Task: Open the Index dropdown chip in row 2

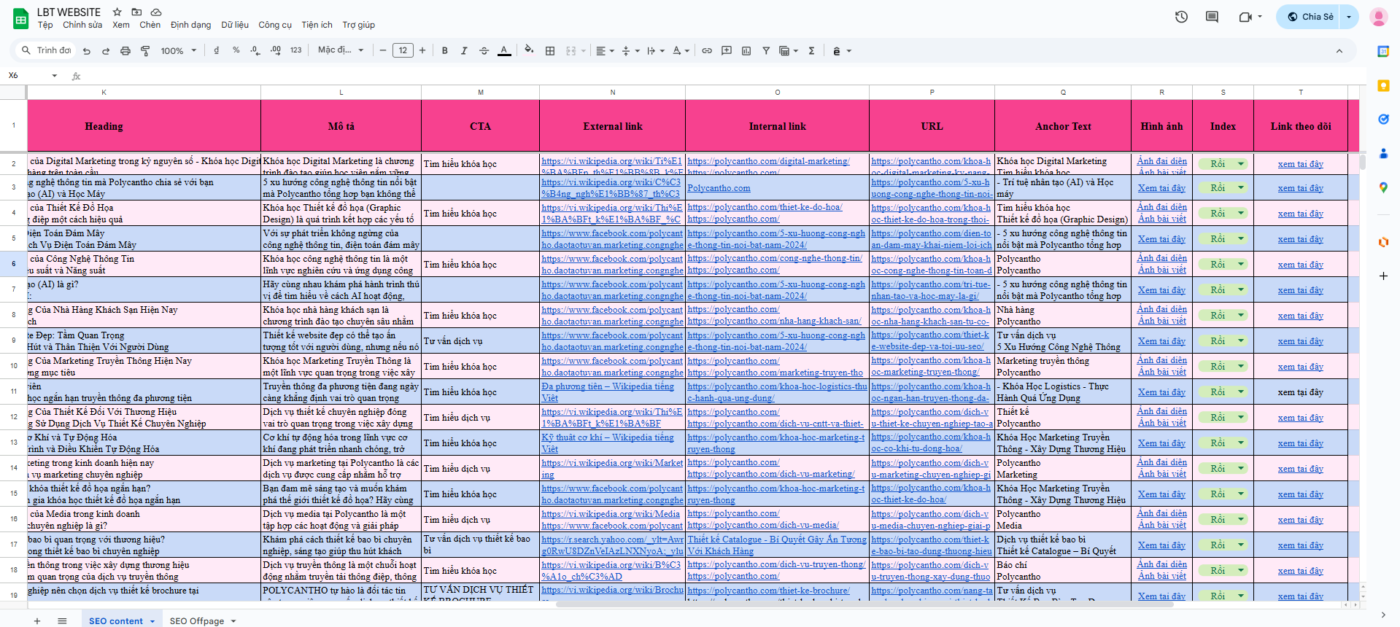Action: click(1223, 162)
